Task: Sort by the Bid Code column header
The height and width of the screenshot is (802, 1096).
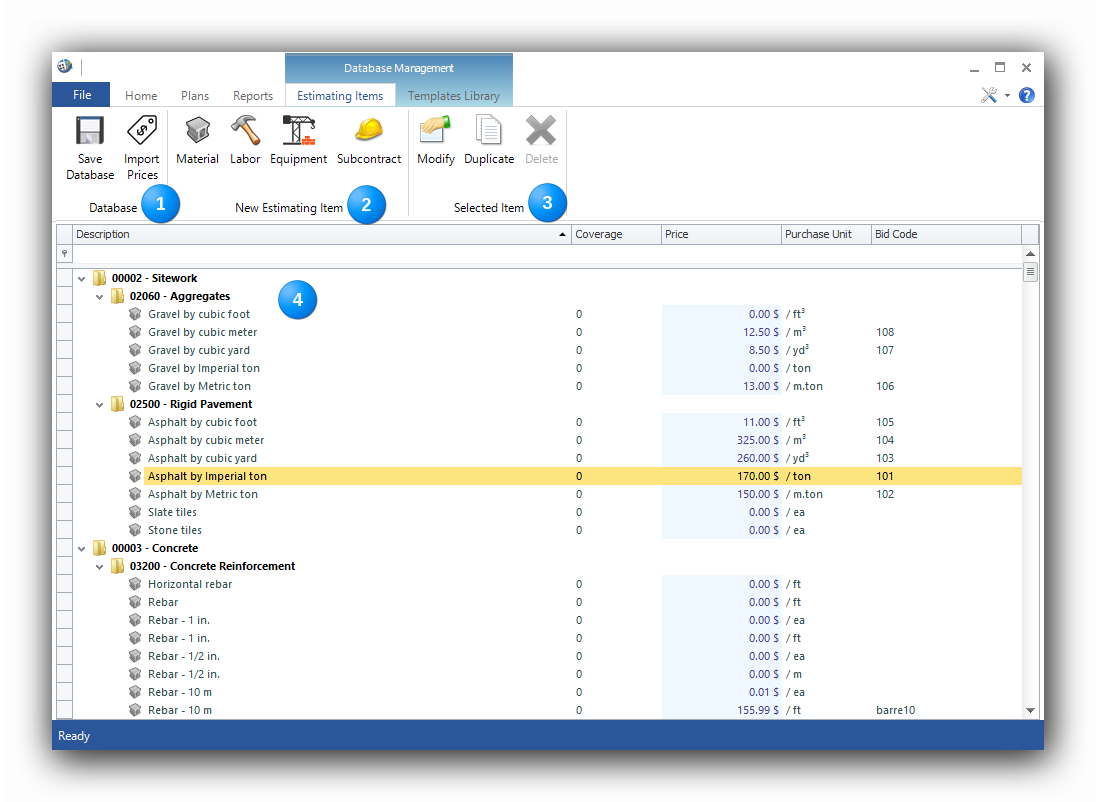Action: click(x=945, y=235)
